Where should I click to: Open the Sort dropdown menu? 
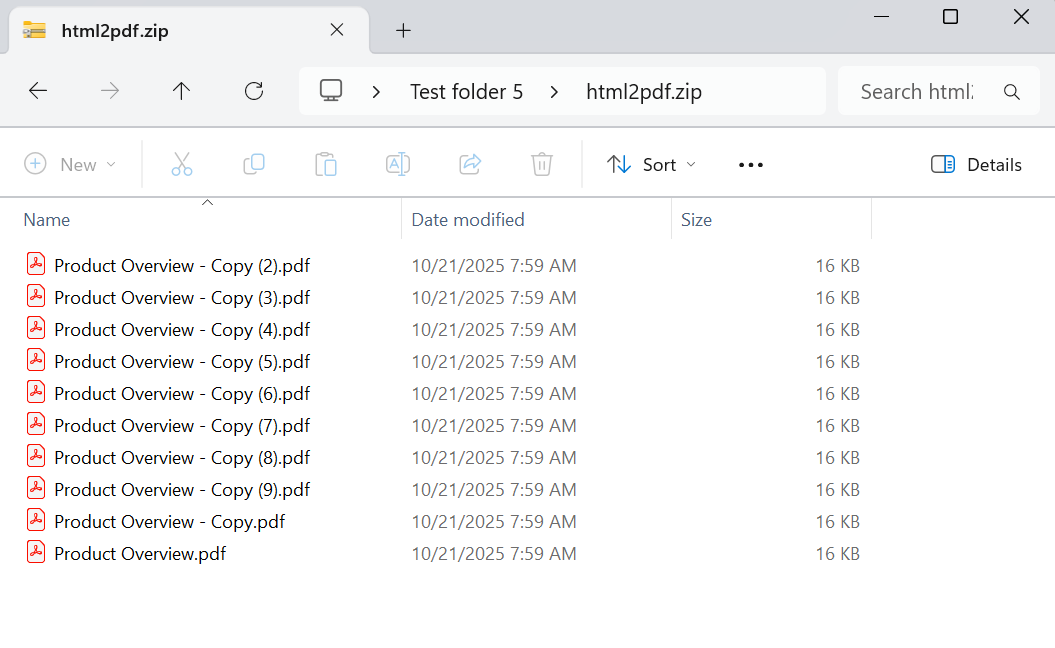point(651,164)
